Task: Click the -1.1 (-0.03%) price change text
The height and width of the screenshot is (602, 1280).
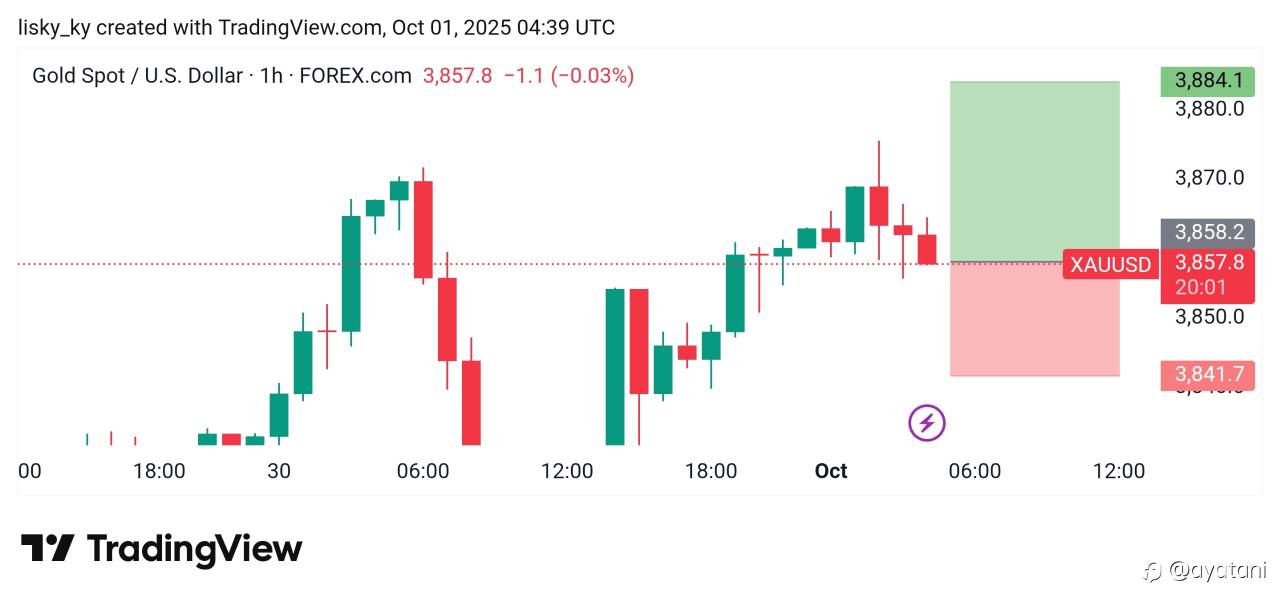Action: click(568, 75)
